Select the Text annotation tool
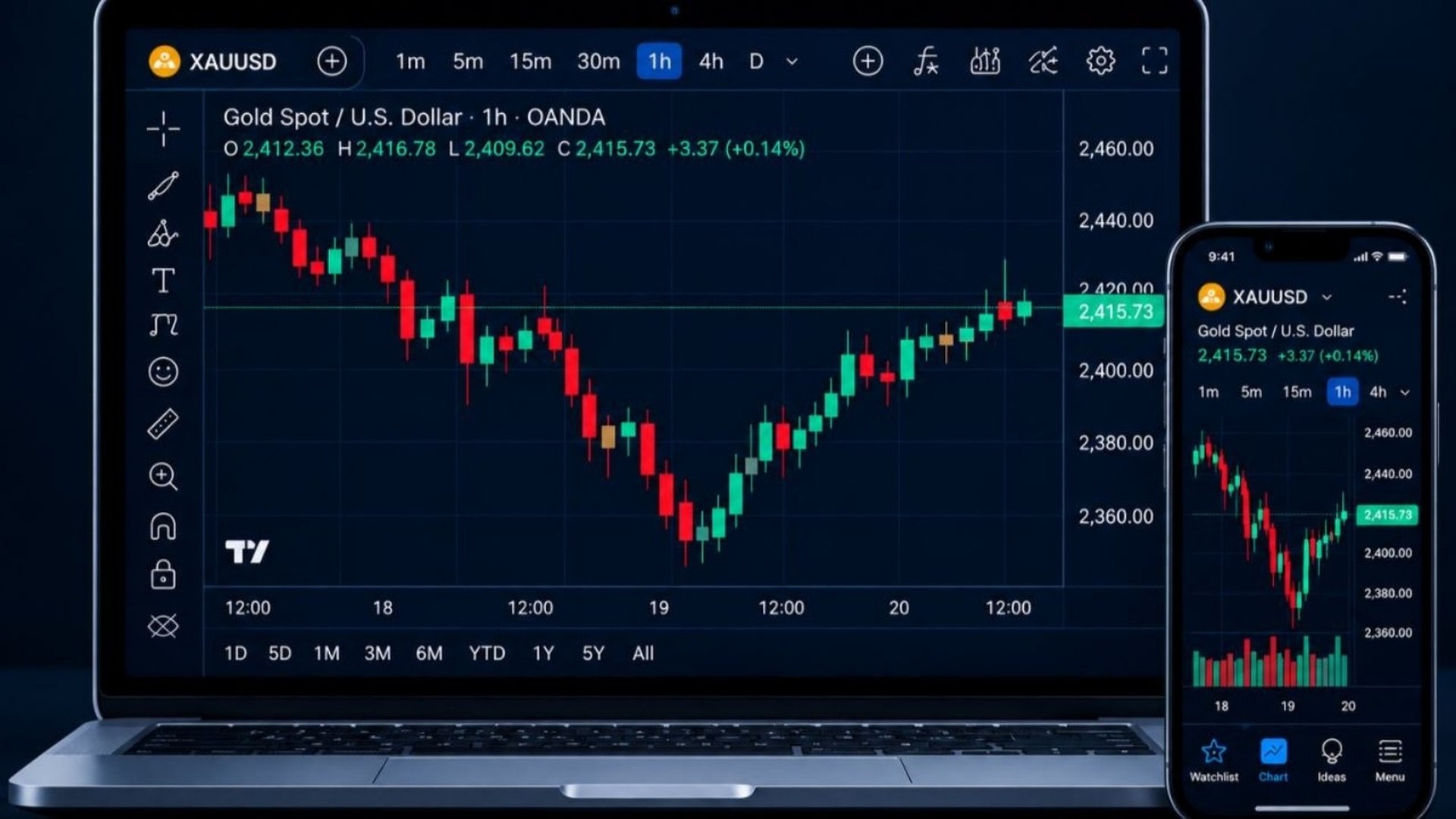The image size is (1456, 819). (x=163, y=281)
